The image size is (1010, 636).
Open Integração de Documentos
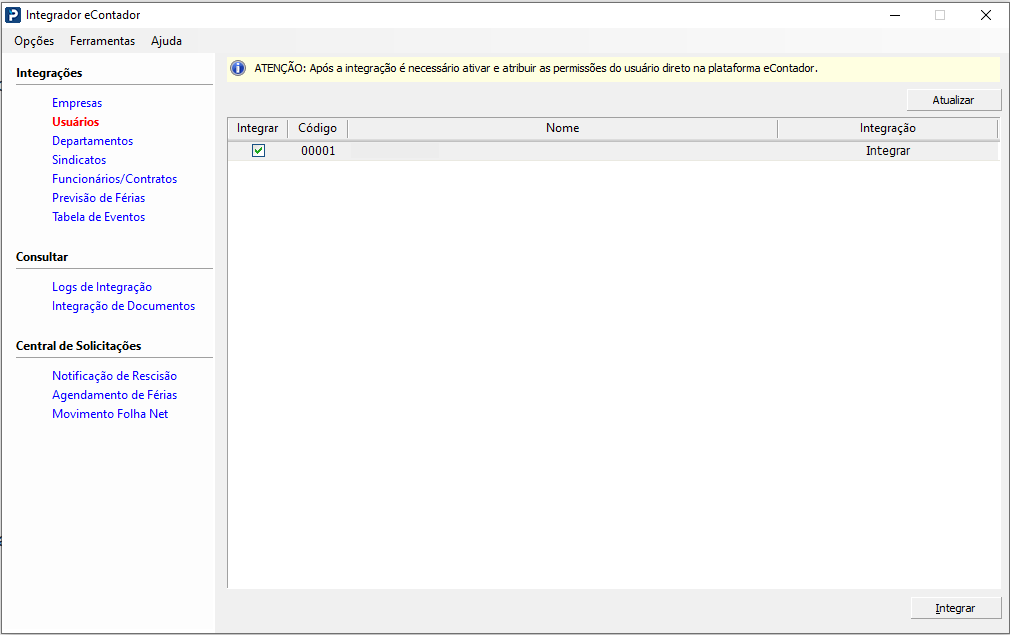123,306
